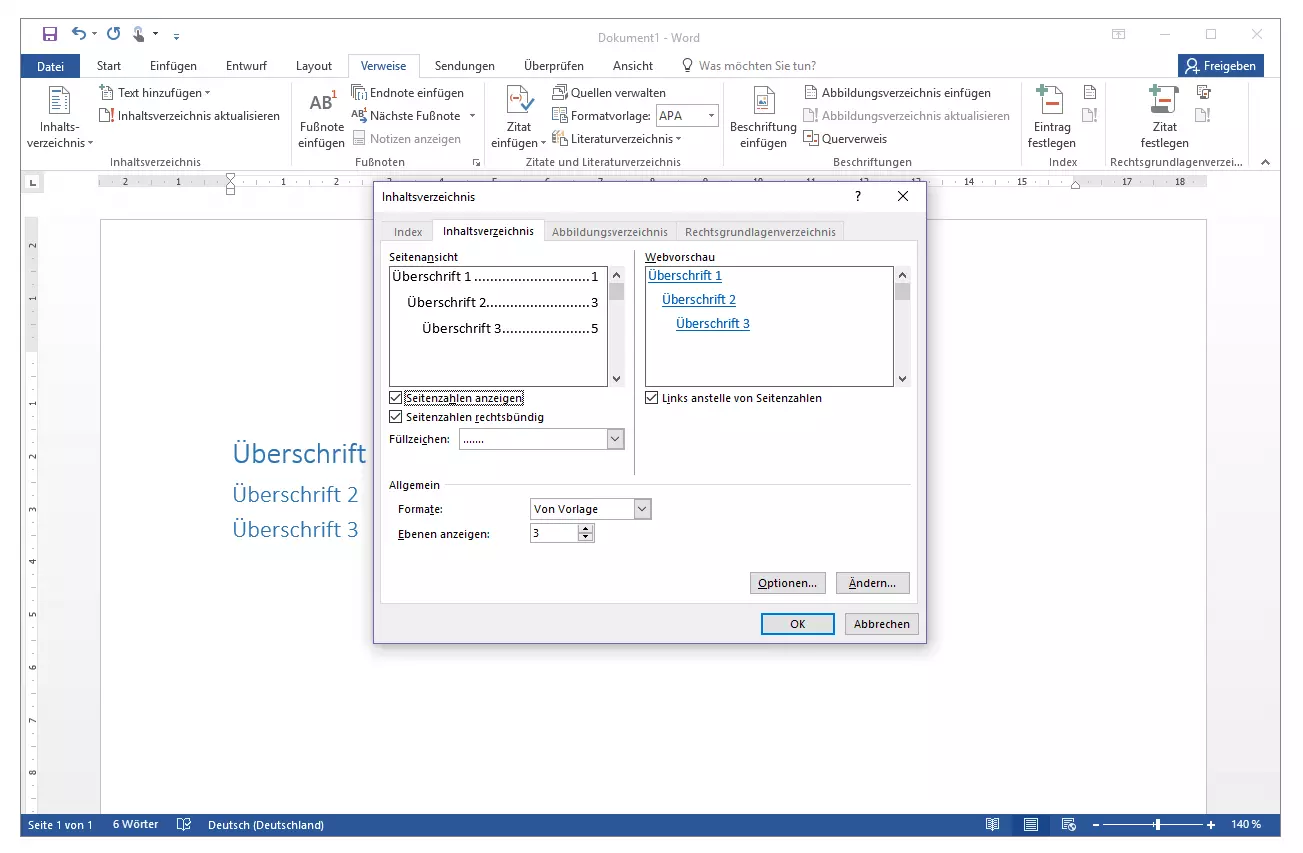This screenshot has width=1303, height=853.
Task: Click the proofing icon in status bar
Action: coord(183,825)
